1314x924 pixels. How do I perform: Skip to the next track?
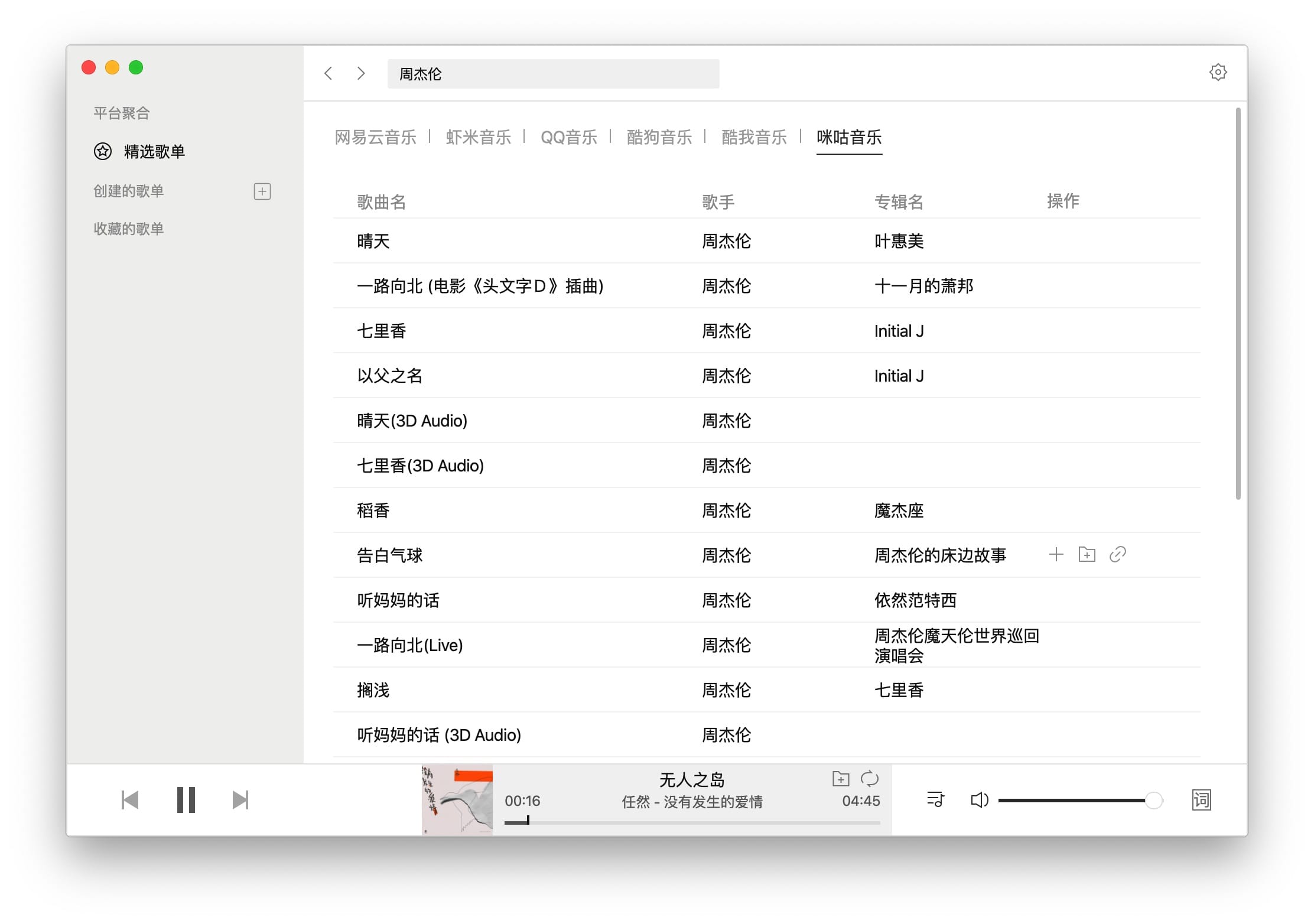coord(240,800)
